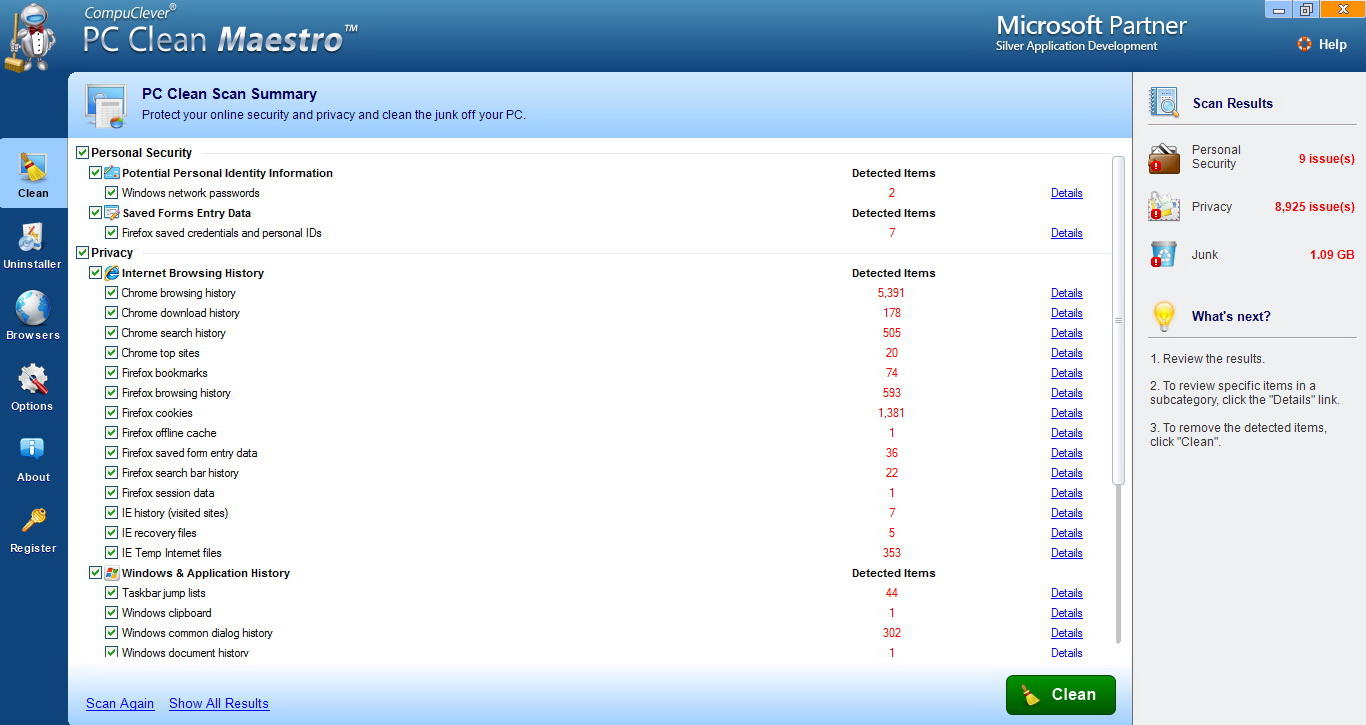
Task: Click the Junk recycle bin icon
Action: click(1163, 254)
